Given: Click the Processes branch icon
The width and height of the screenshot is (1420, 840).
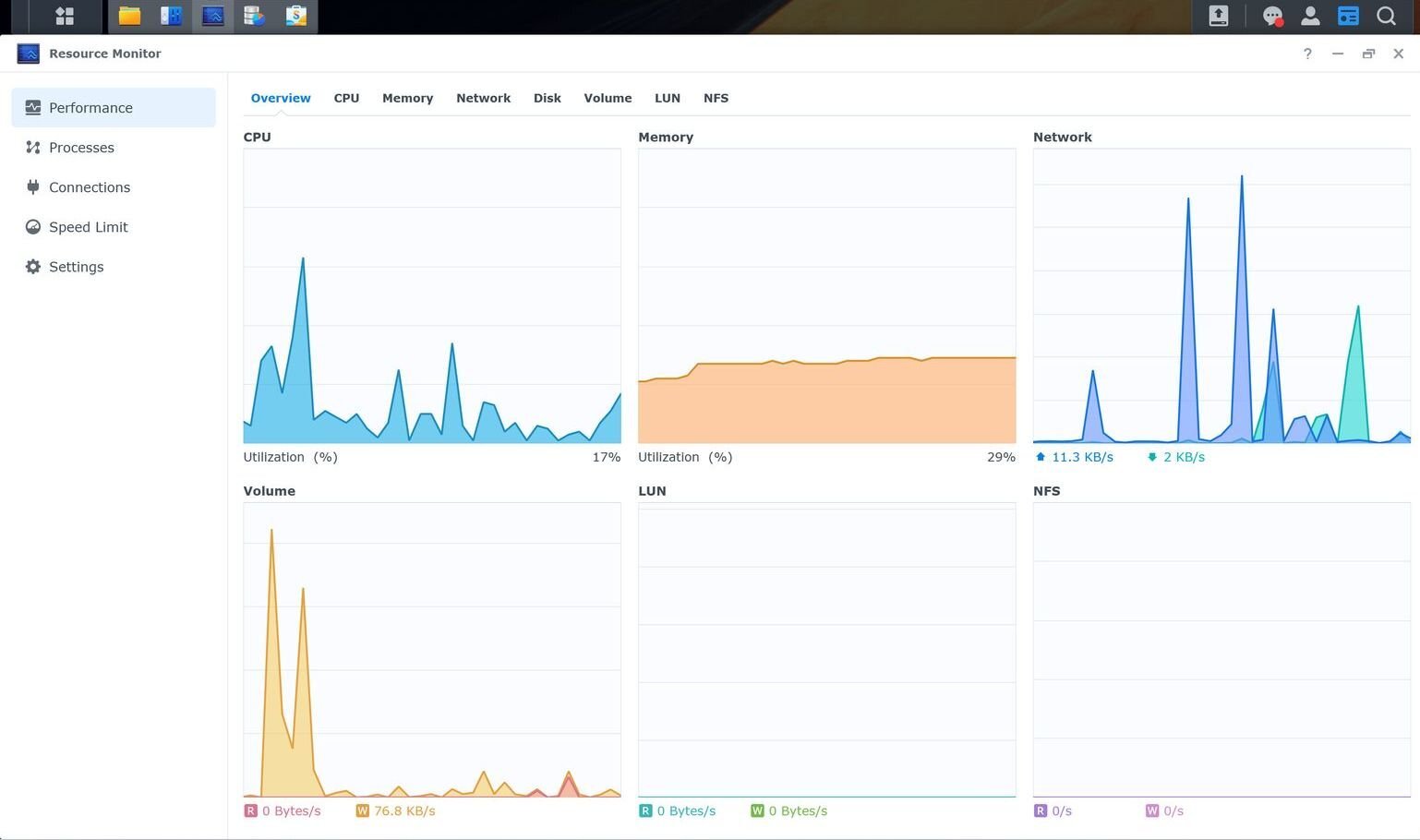Looking at the screenshot, I should (x=33, y=147).
